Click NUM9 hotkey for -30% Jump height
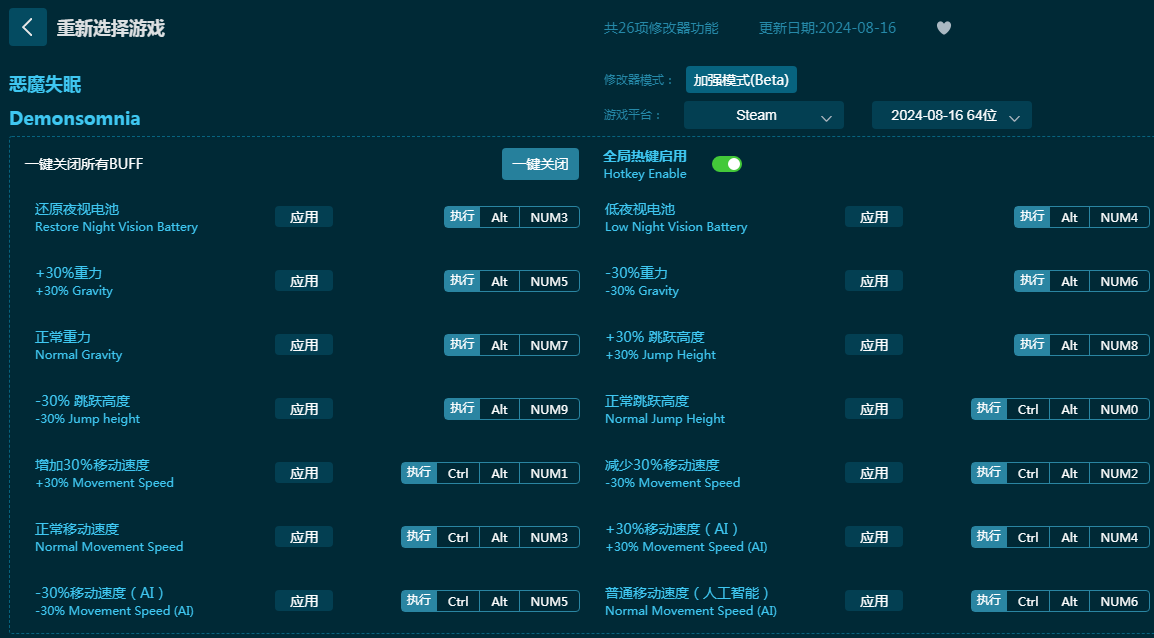1154x638 pixels. coord(549,409)
